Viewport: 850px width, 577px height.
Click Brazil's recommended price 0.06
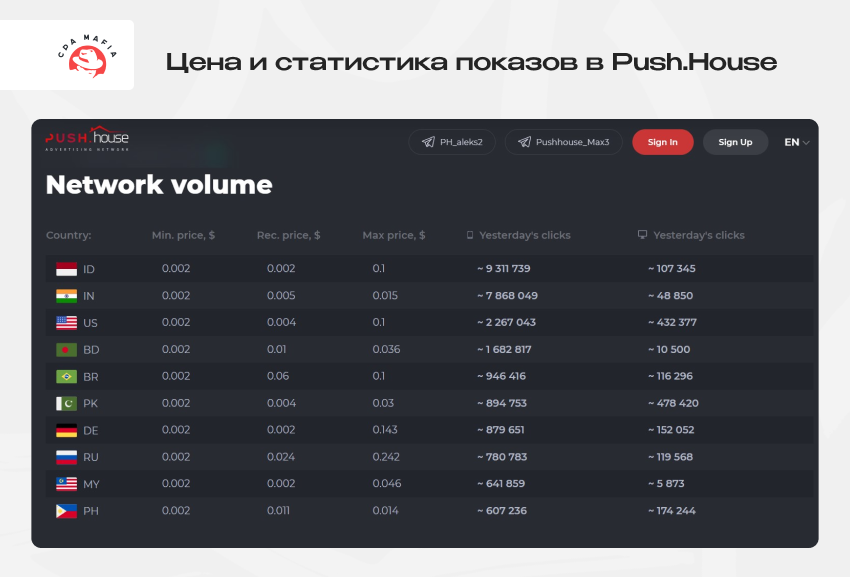(x=278, y=376)
